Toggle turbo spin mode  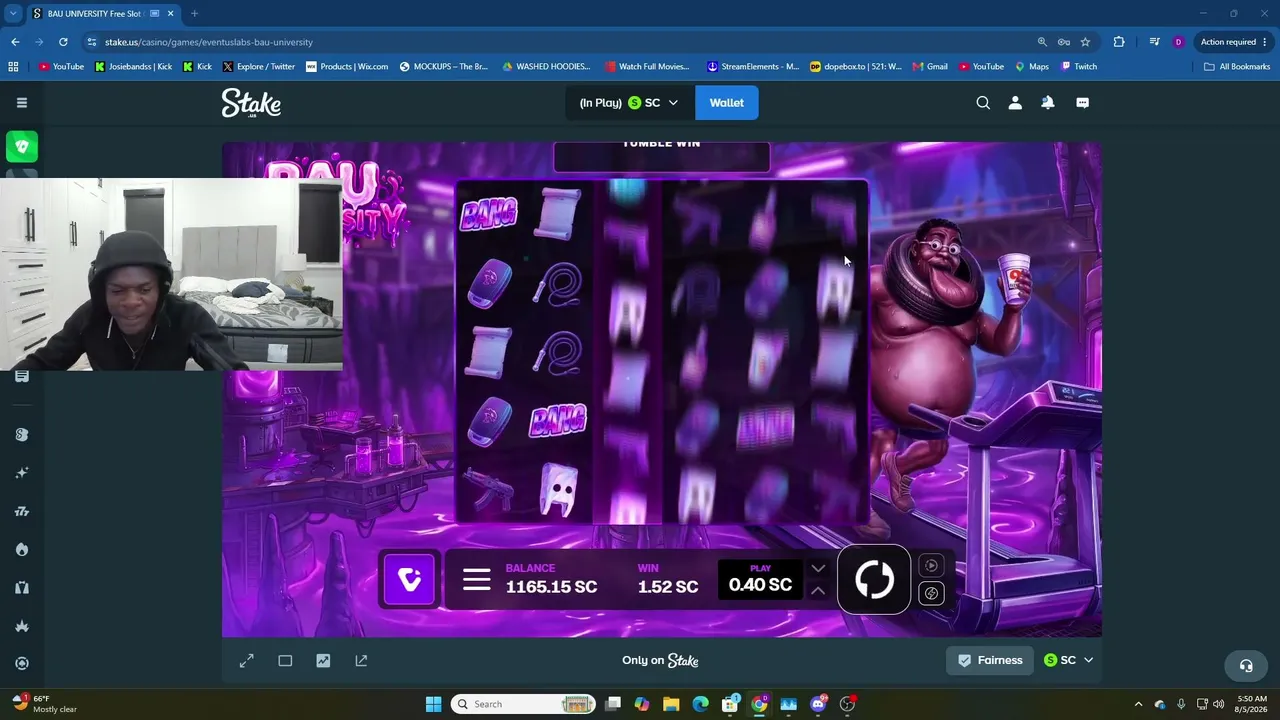click(931, 593)
